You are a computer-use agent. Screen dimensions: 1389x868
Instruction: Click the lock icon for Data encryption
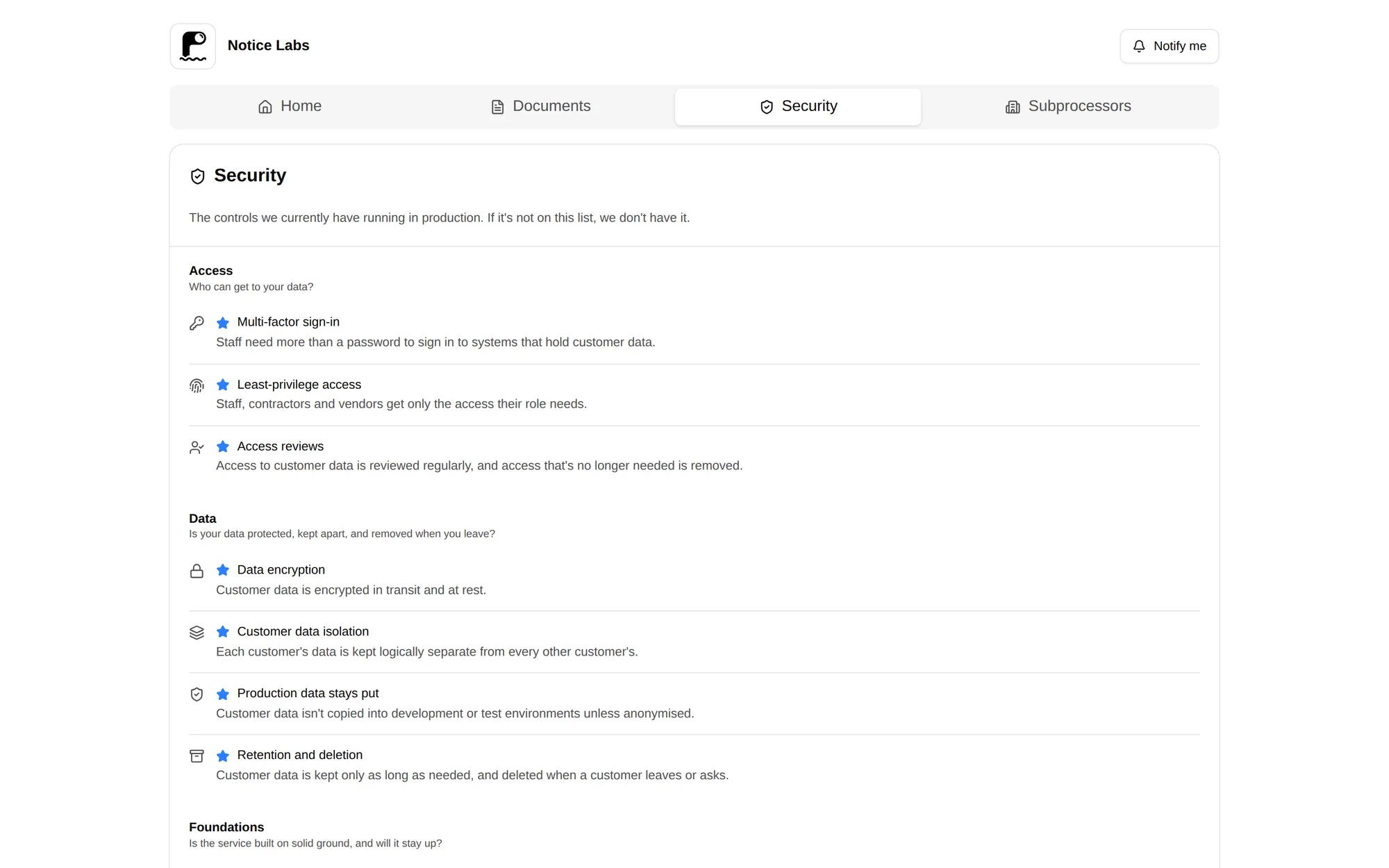(197, 571)
